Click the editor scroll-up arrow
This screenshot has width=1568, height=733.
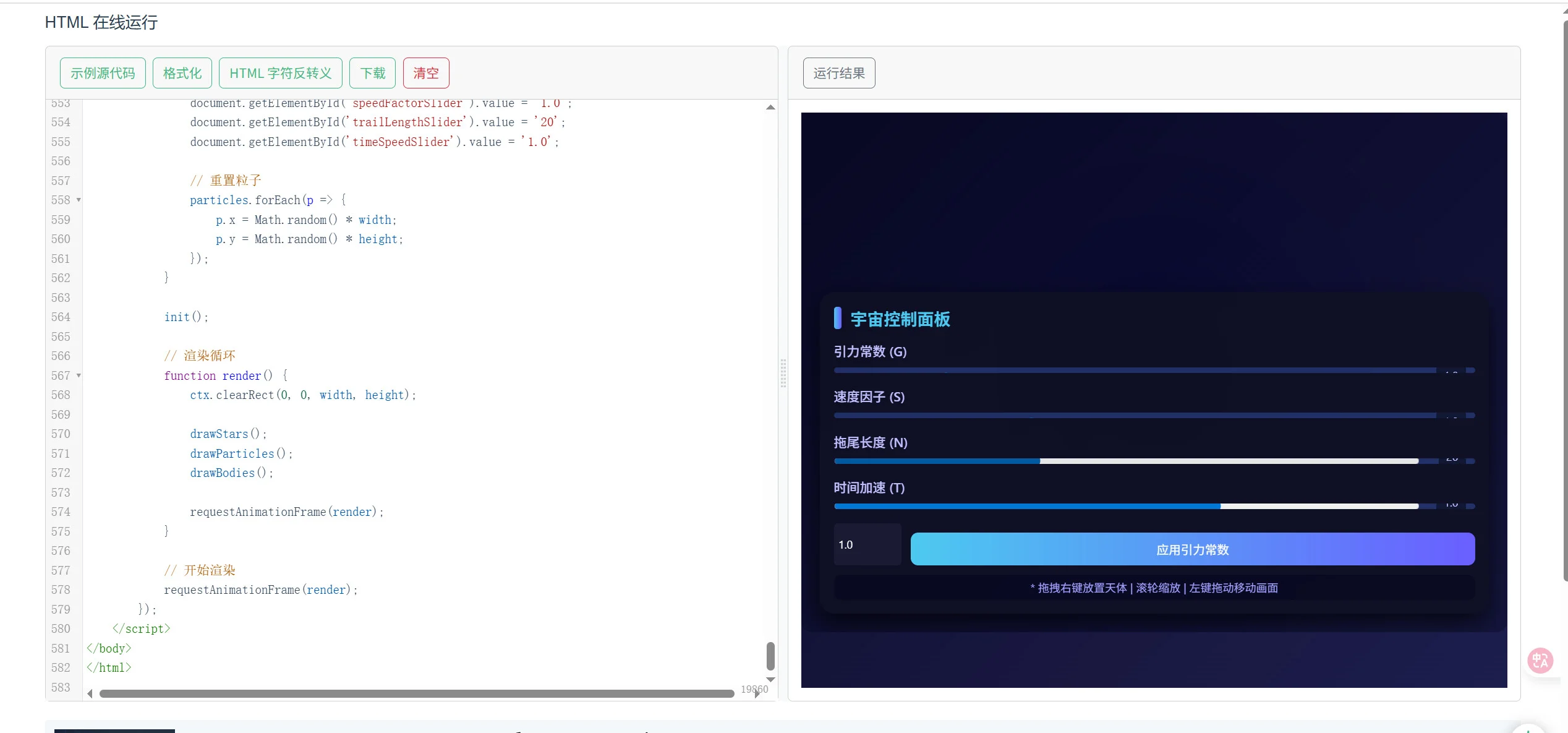(x=770, y=108)
